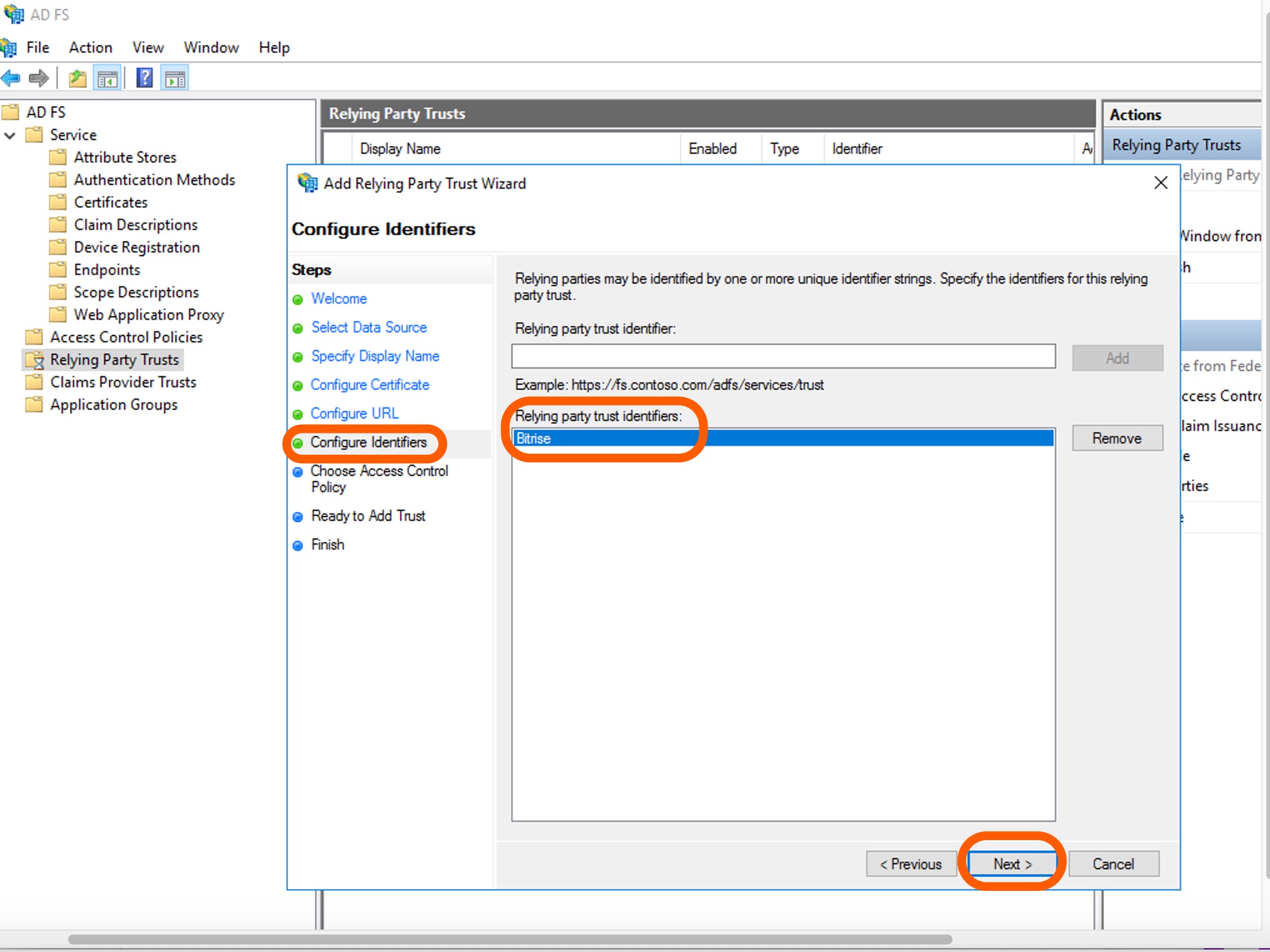Click the Remove button

1117,439
